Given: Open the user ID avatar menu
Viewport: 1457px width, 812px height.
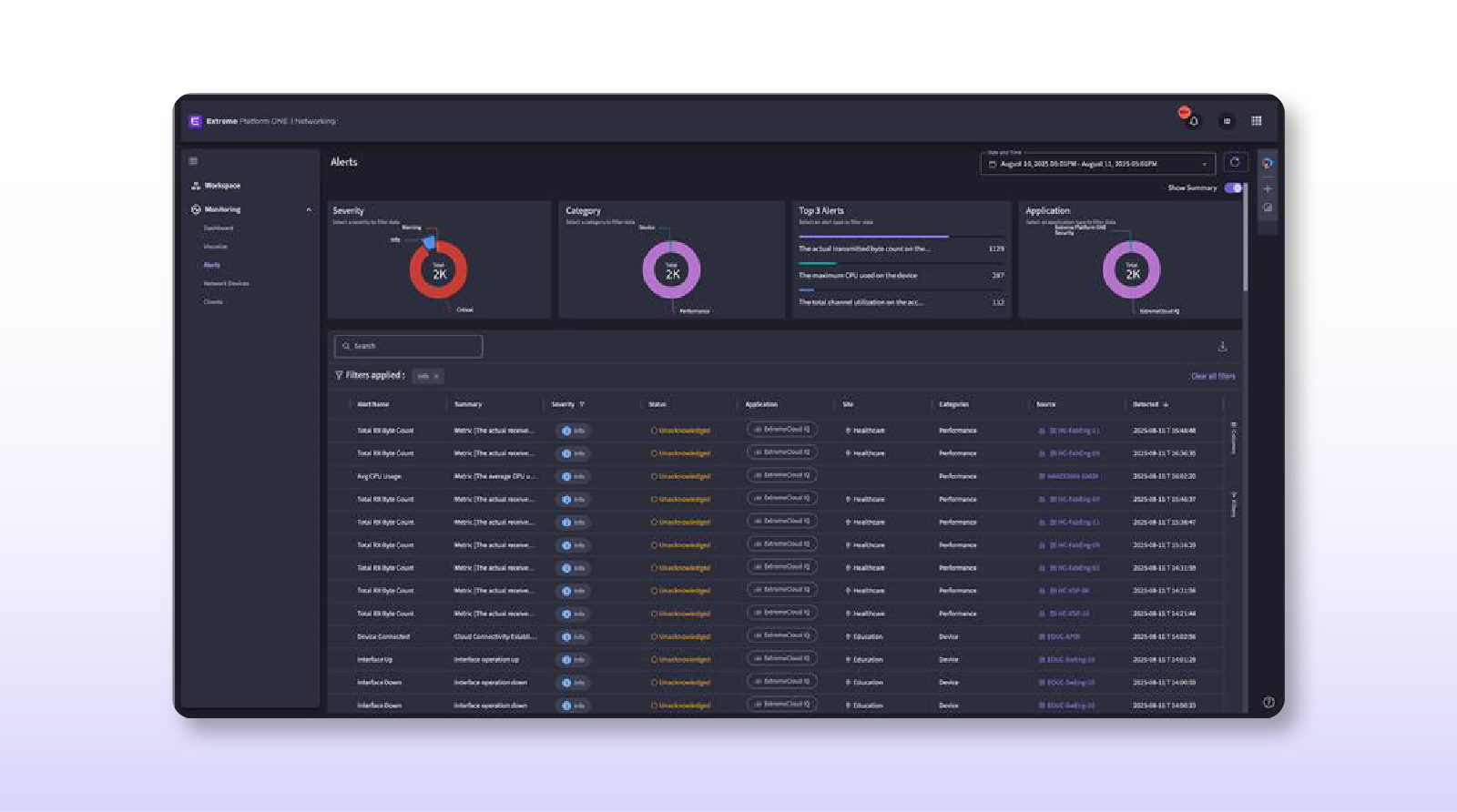Looking at the screenshot, I should click(x=1227, y=121).
